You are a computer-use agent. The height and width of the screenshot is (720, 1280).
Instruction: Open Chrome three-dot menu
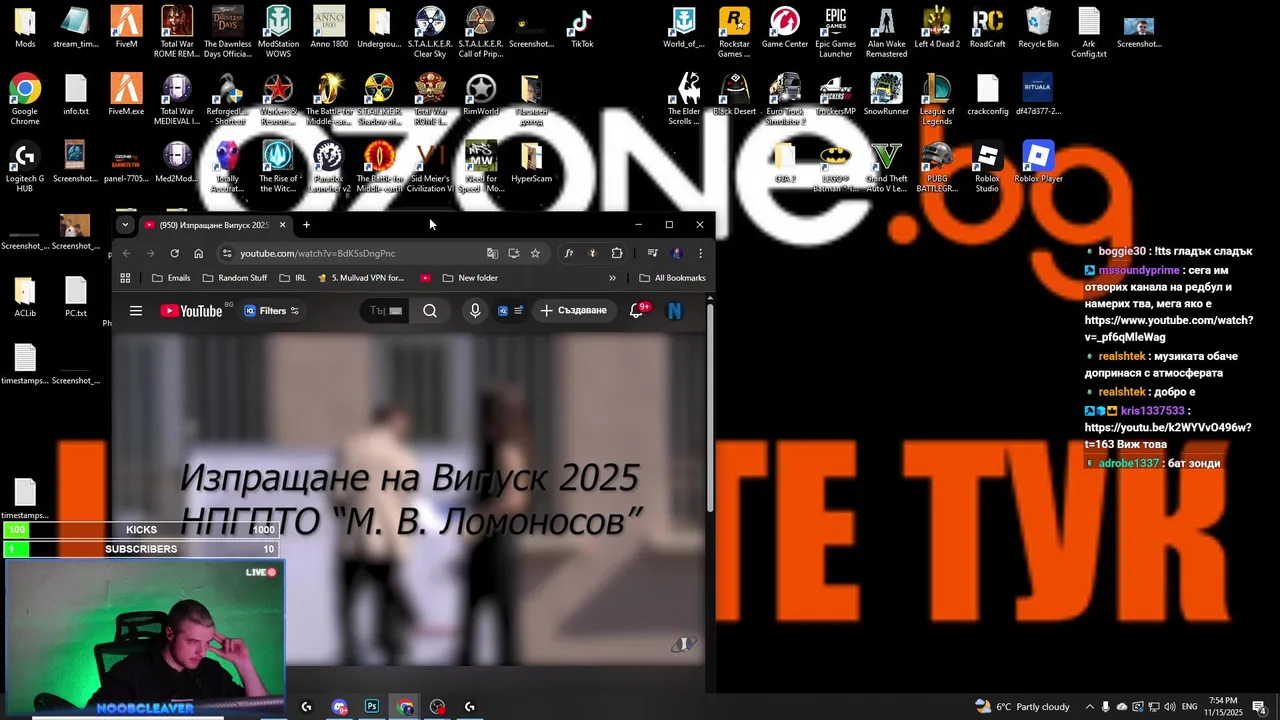click(700, 253)
